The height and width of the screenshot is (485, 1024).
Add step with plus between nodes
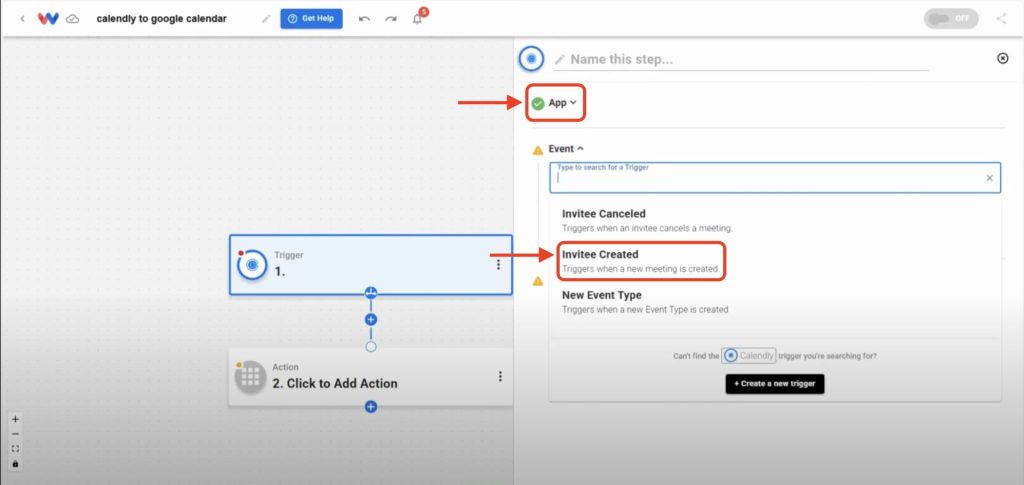[x=371, y=319]
